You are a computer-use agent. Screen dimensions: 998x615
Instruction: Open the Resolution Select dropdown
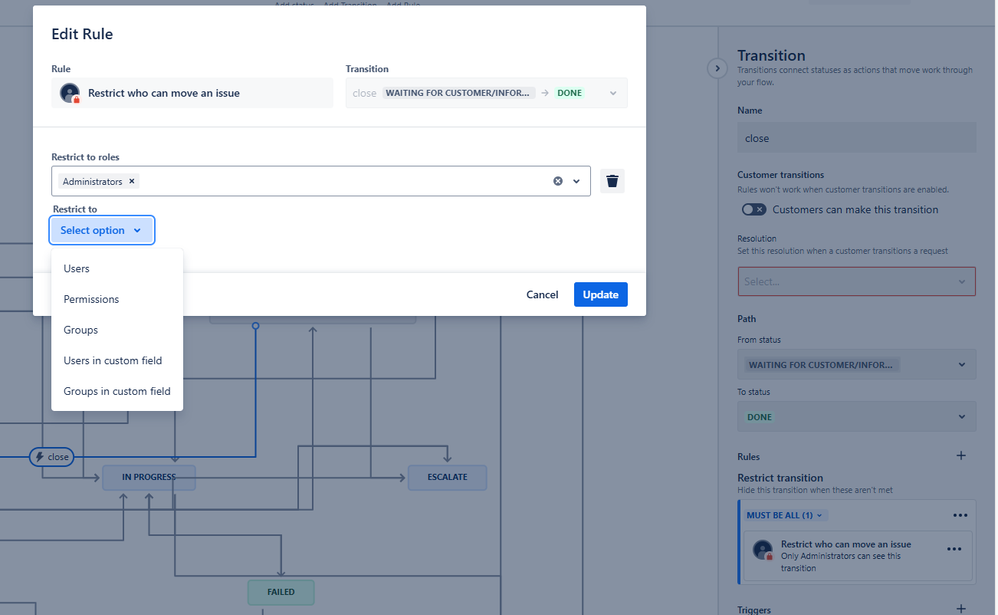coord(856,281)
